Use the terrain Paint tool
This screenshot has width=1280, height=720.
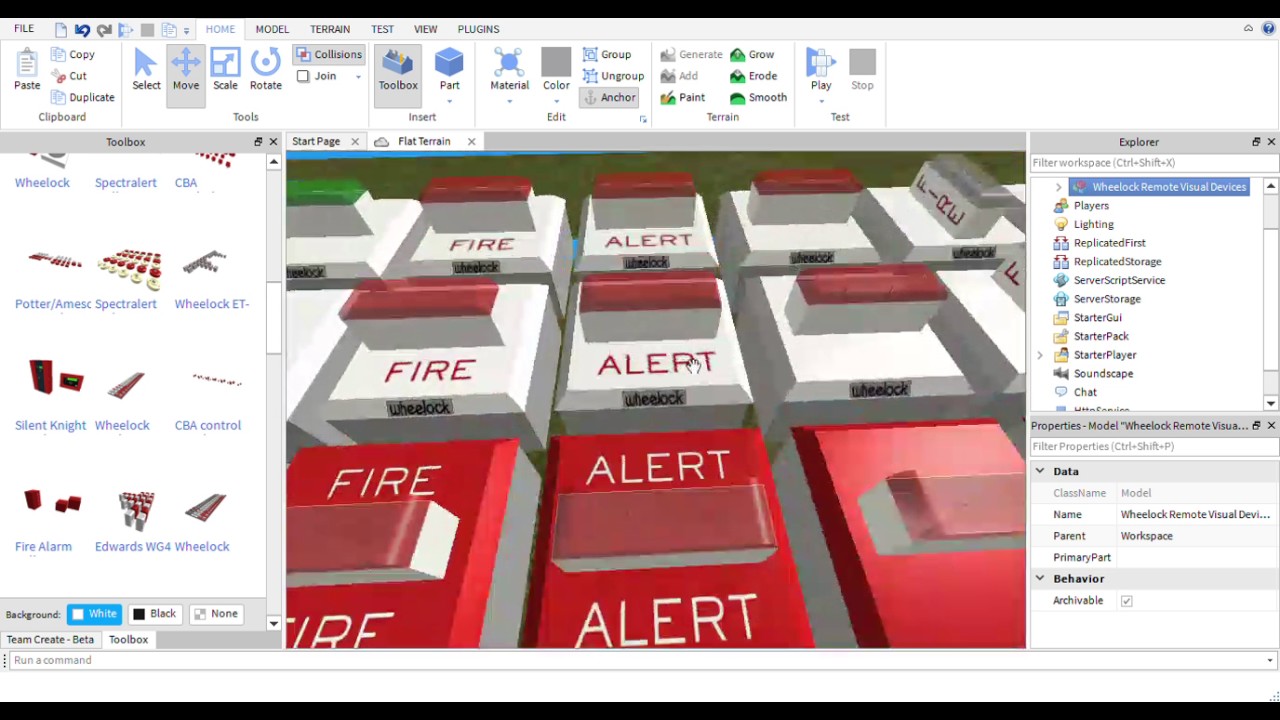(x=682, y=97)
